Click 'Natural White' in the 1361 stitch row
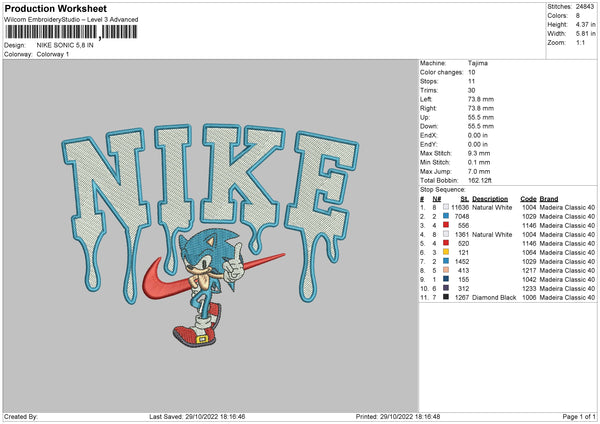The image size is (600, 424). (492, 235)
